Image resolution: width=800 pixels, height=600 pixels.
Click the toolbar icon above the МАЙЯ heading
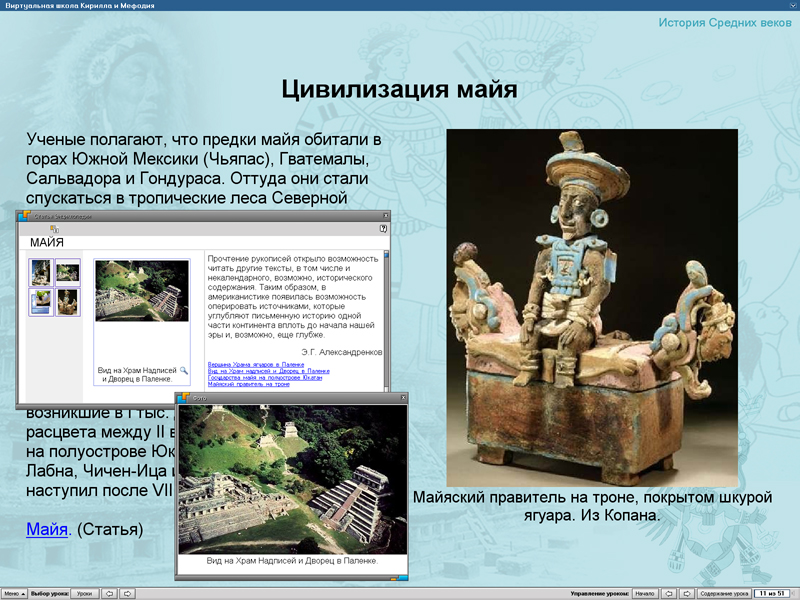54,229
